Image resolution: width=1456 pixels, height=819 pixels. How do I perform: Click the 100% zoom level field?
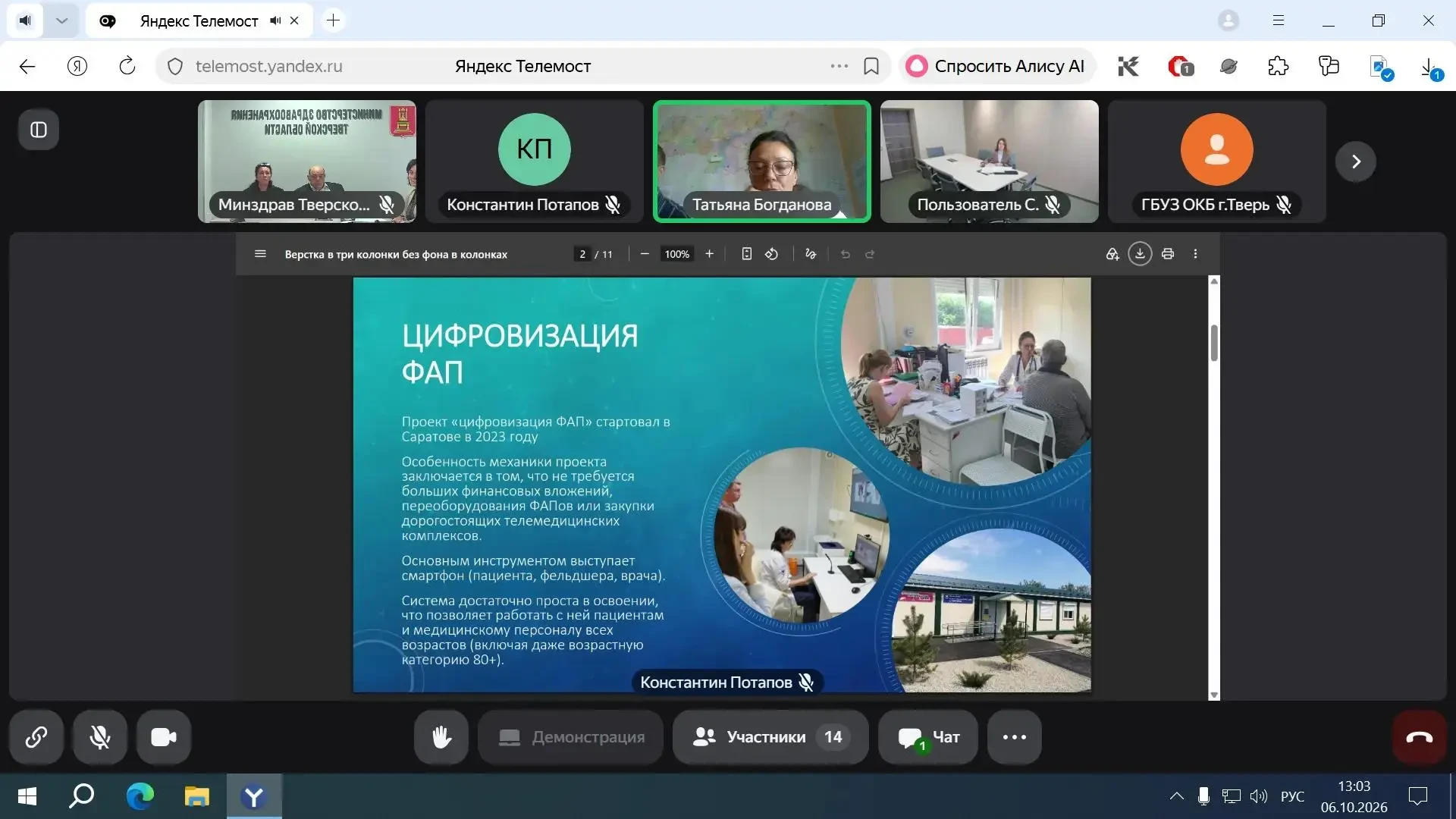[676, 254]
